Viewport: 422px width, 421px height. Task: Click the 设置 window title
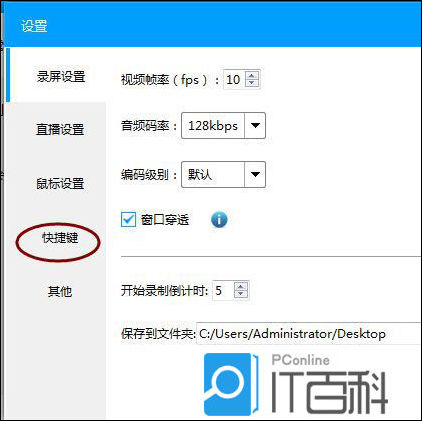point(34,26)
